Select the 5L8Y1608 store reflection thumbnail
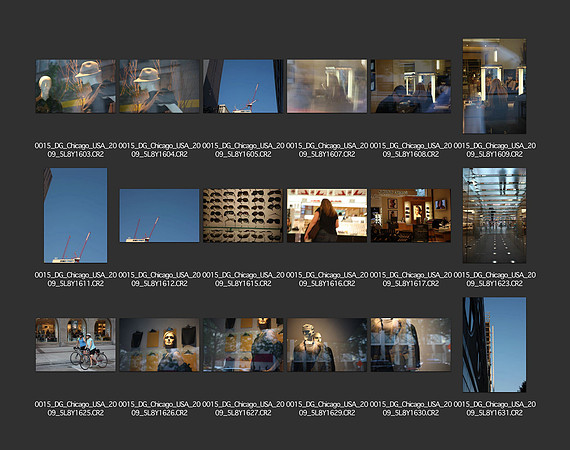570x450 pixels. point(411,86)
